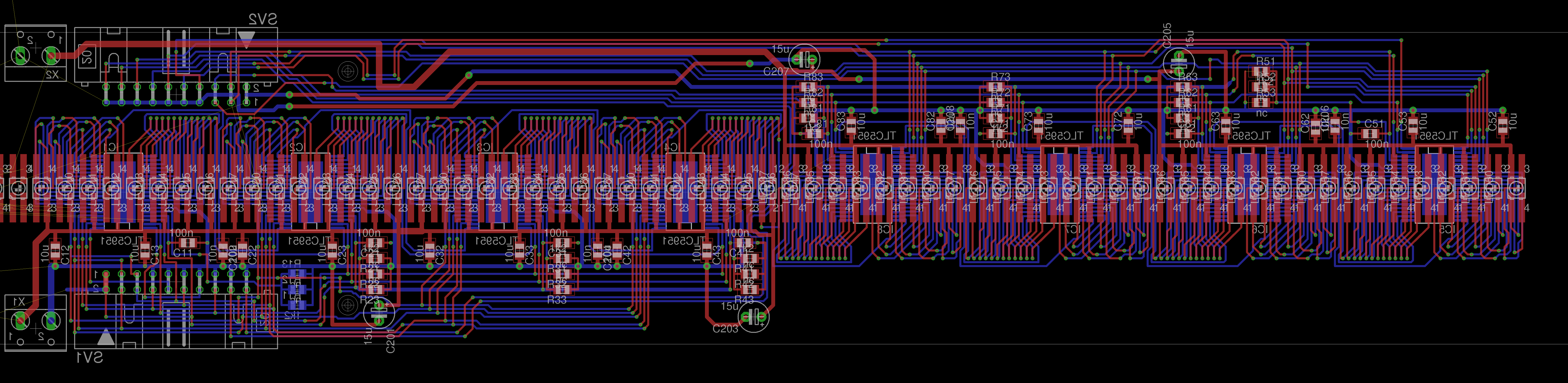Click pad 2 of terminal block X1
Image resolution: width=1568 pixels, height=383 pixels.
(51, 320)
